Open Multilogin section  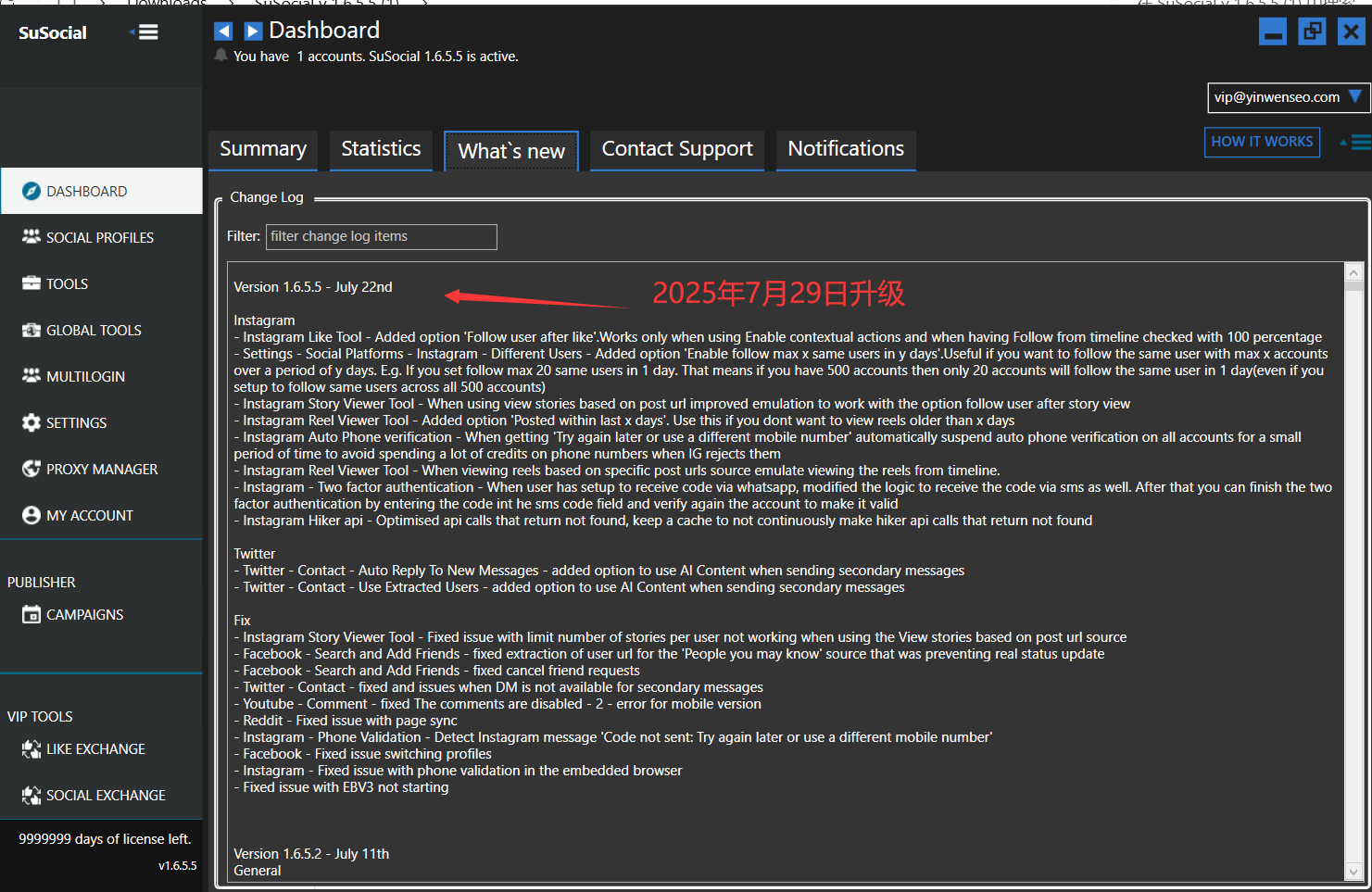click(x=101, y=376)
